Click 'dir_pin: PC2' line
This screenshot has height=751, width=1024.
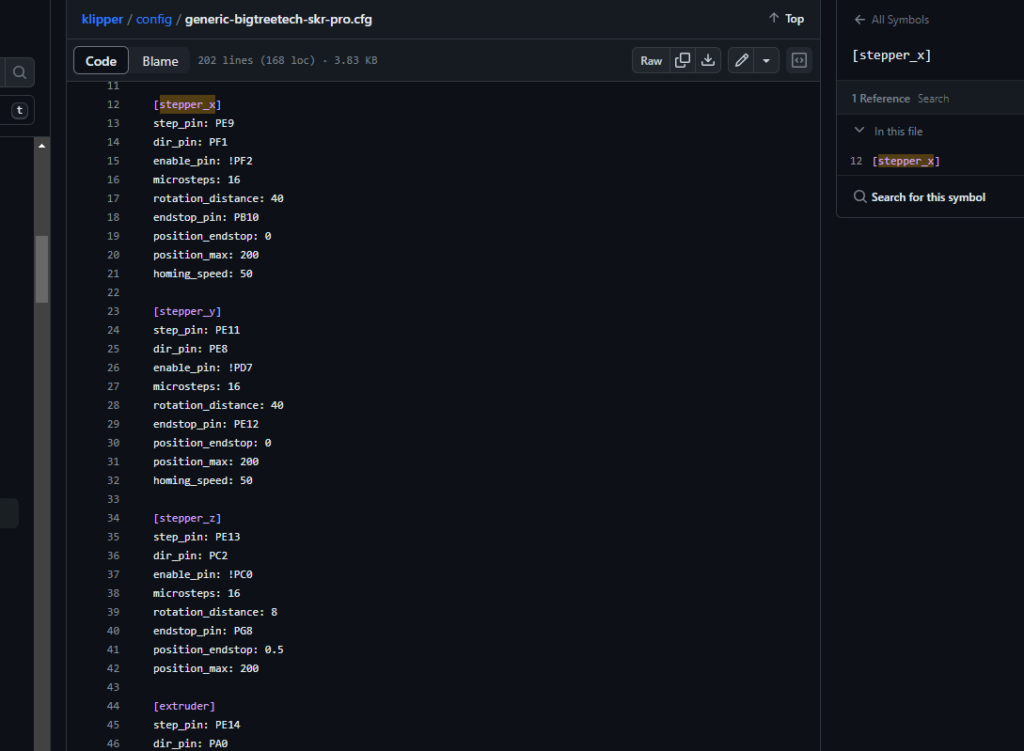[190, 556]
